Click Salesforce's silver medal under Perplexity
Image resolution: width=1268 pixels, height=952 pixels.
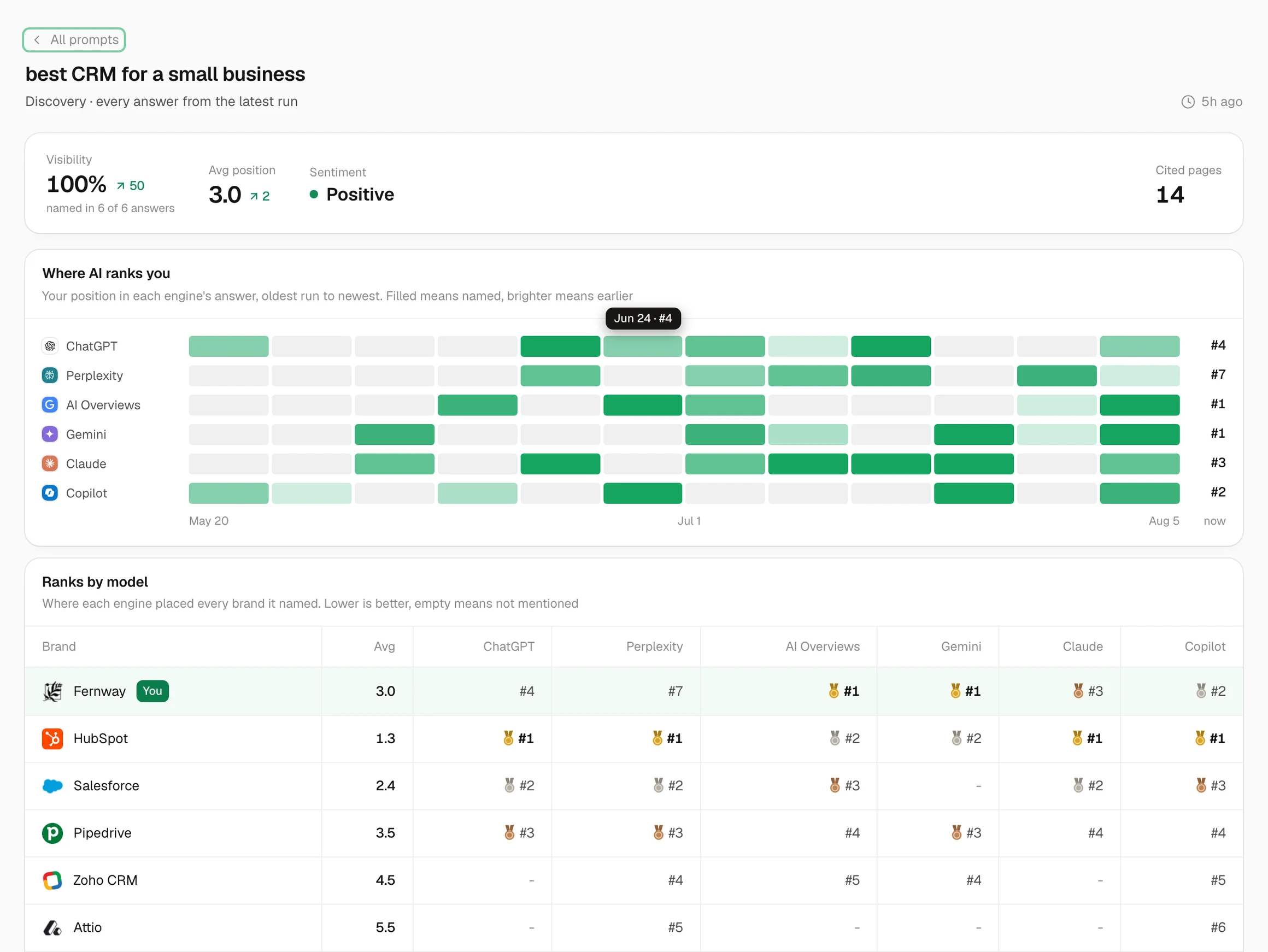tap(659, 785)
